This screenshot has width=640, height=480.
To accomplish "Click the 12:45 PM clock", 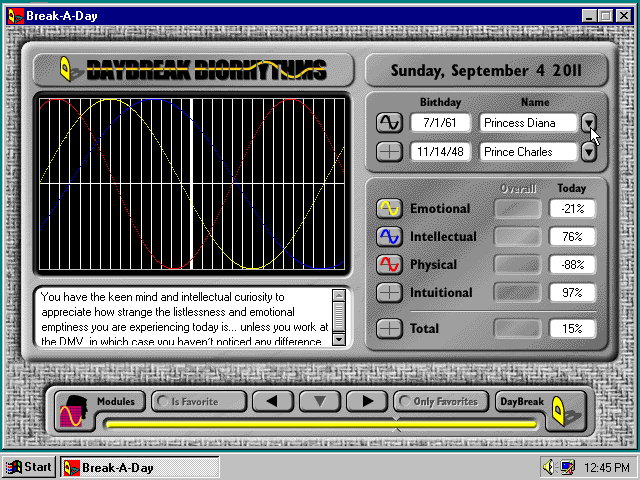I will 606,467.
